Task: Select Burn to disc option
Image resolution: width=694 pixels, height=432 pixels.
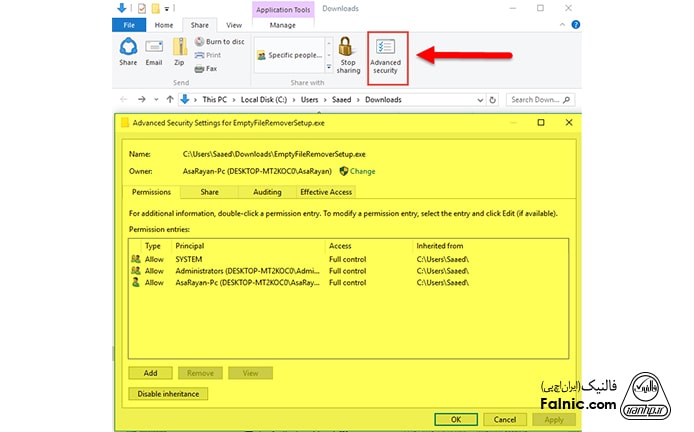Action: (218, 42)
